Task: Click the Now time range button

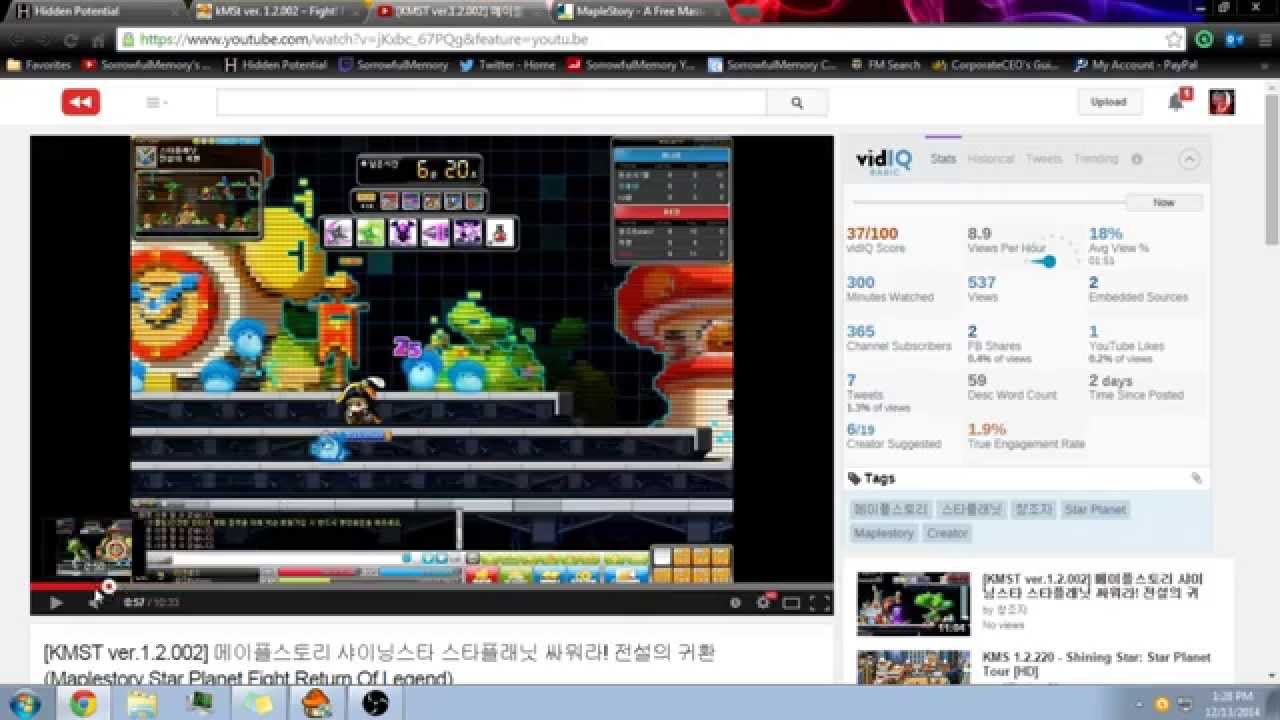Action: 1163,202
